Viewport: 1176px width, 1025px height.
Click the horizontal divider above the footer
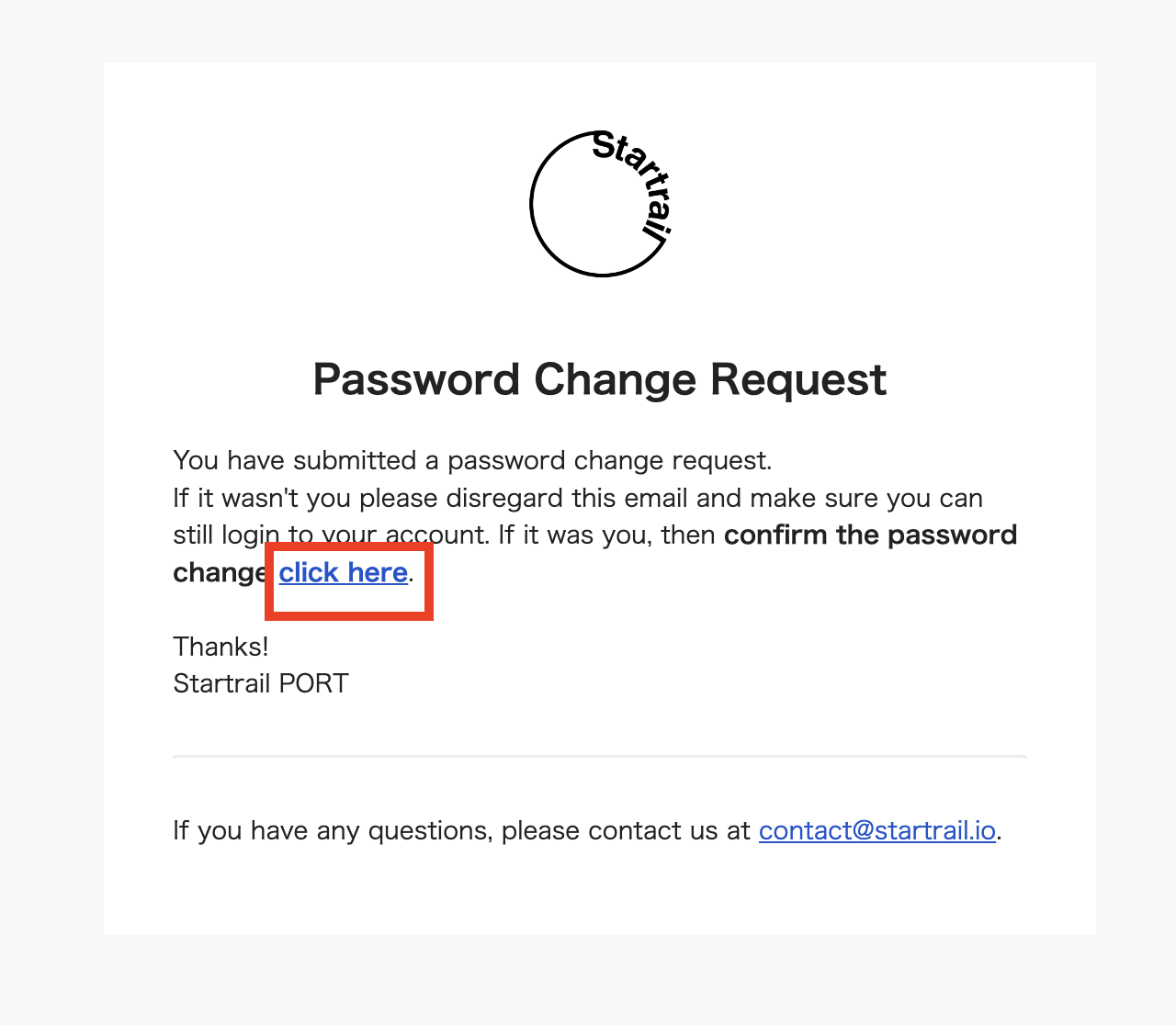tap(599, 756)
